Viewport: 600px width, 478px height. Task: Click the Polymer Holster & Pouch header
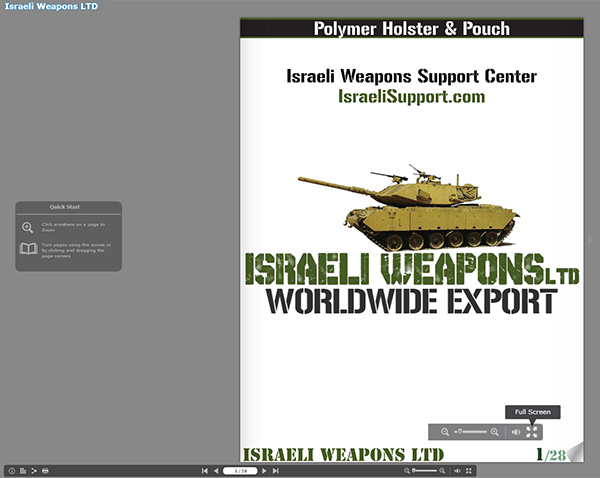(411, 29)
